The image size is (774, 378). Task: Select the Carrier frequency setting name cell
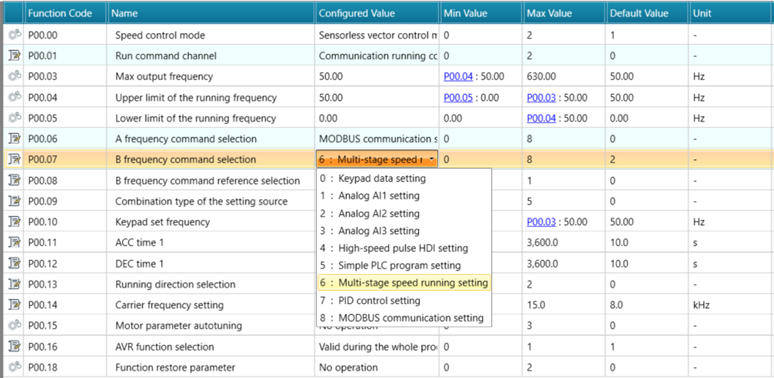point(211,305)
